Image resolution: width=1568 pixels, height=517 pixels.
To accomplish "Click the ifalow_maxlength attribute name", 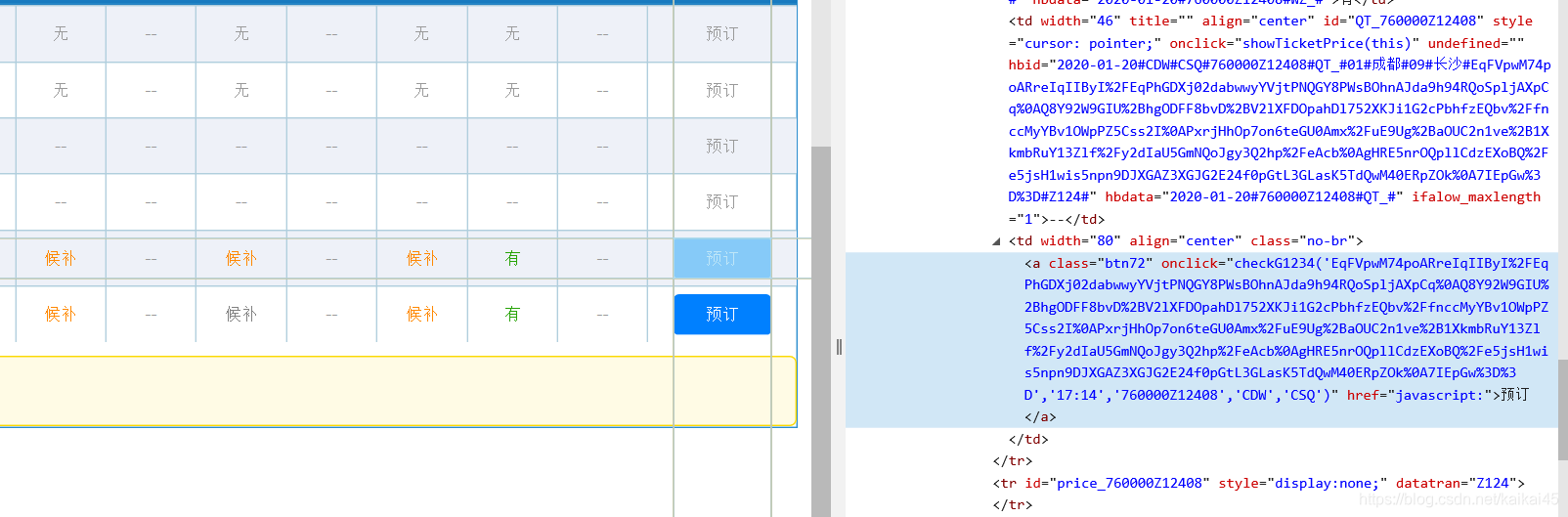I will (x=1476, y=196).
